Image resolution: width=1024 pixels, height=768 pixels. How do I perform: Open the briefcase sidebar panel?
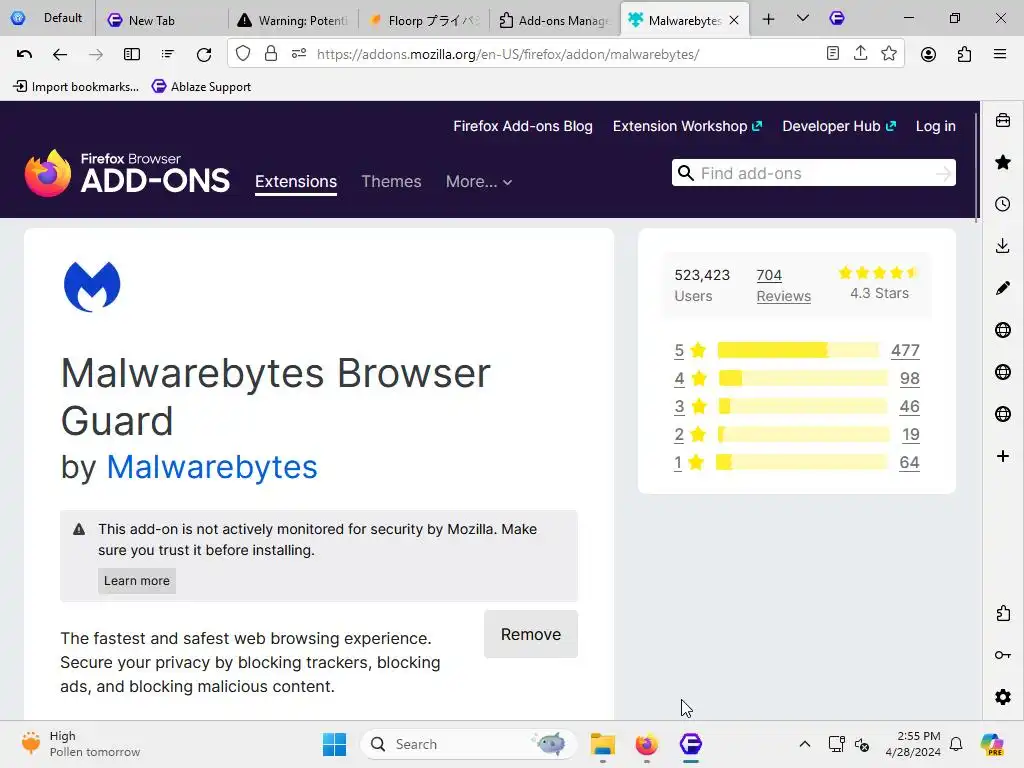[1003, 120]
